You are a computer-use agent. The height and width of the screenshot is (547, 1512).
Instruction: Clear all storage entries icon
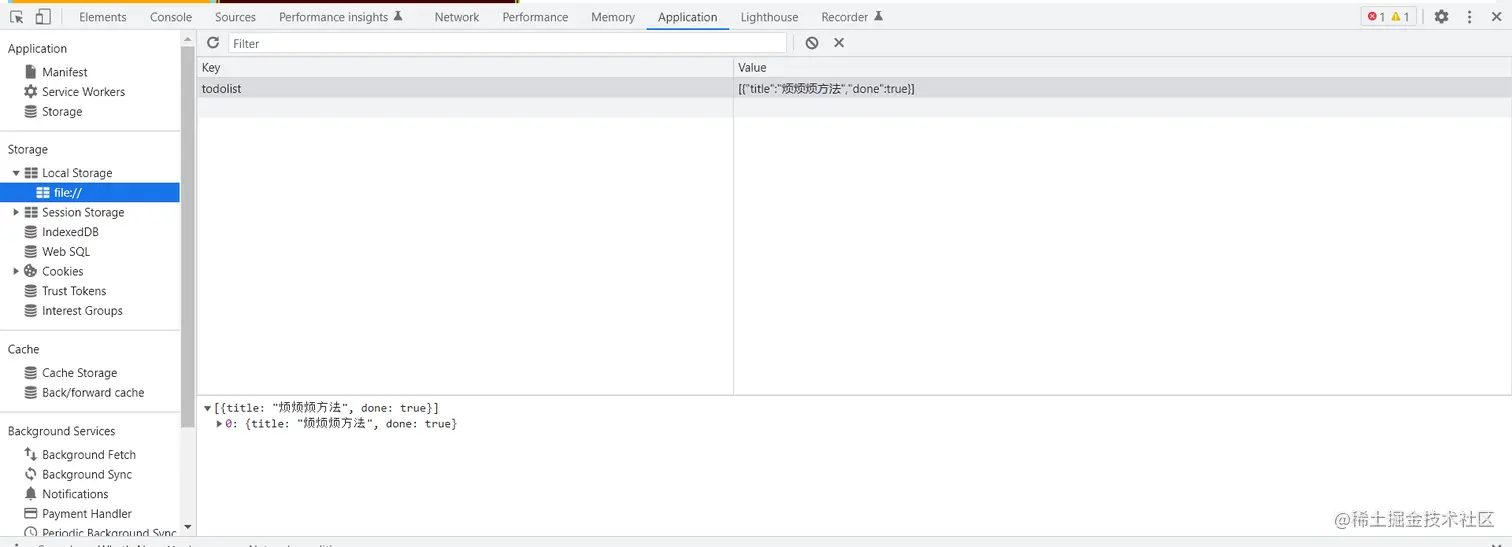812,43
